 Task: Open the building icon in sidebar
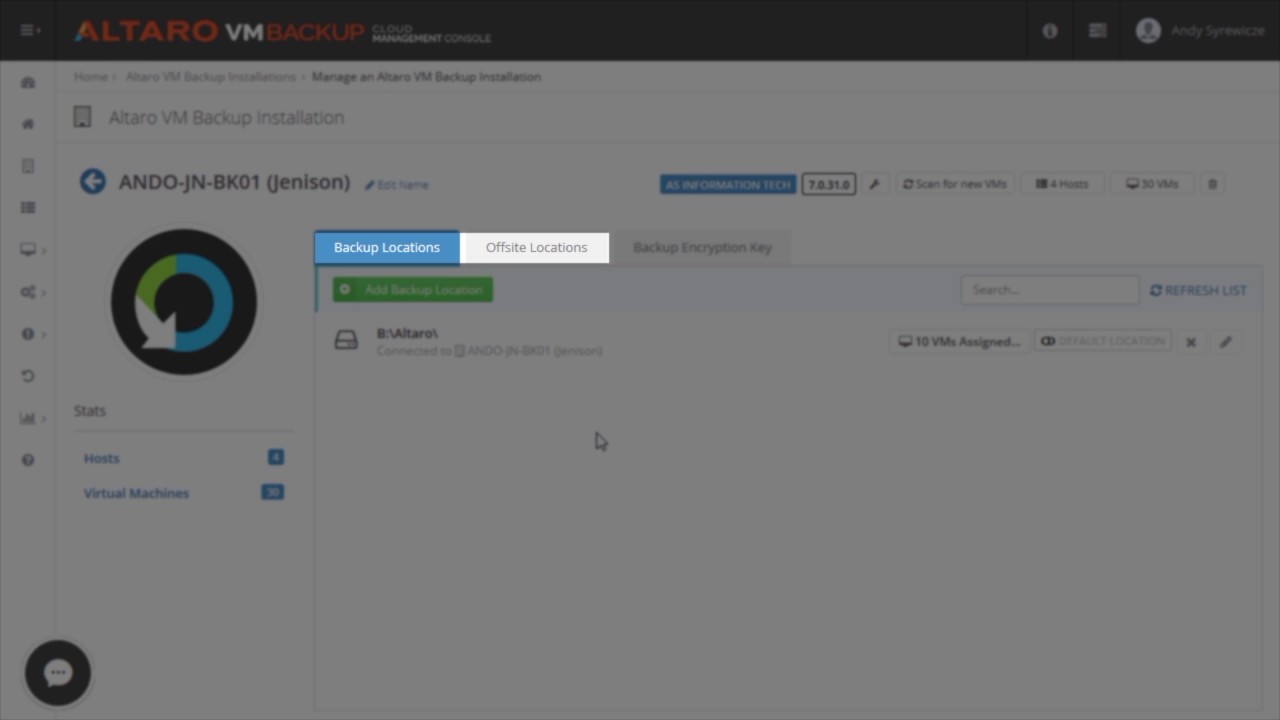coord(28,166)
